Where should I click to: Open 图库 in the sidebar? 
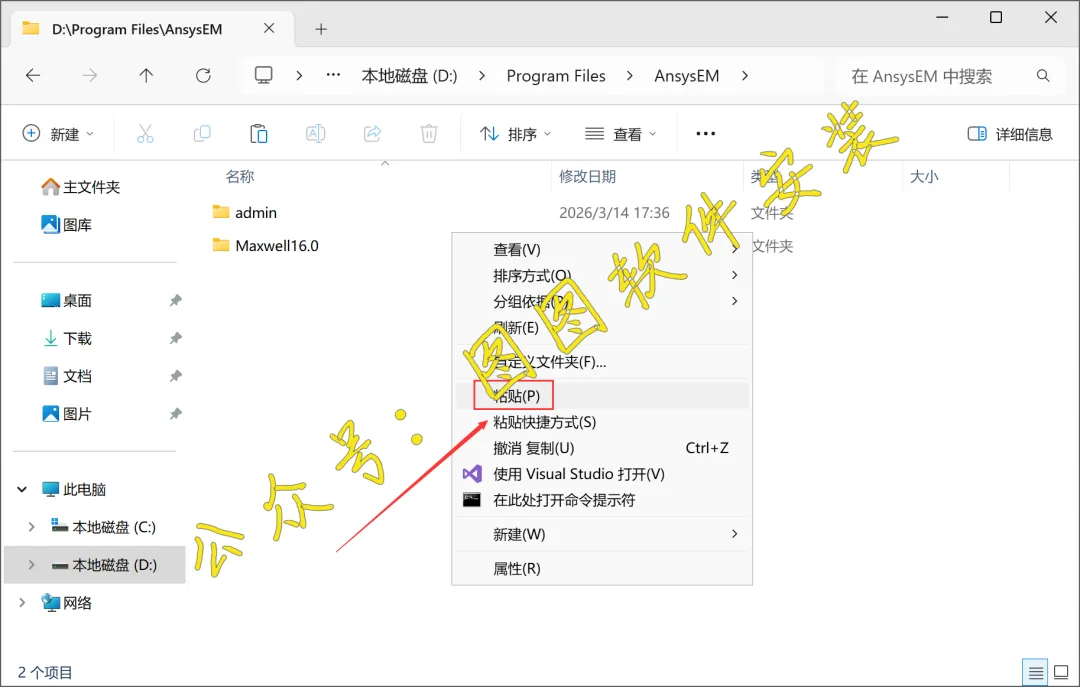(x=67, y=225)
